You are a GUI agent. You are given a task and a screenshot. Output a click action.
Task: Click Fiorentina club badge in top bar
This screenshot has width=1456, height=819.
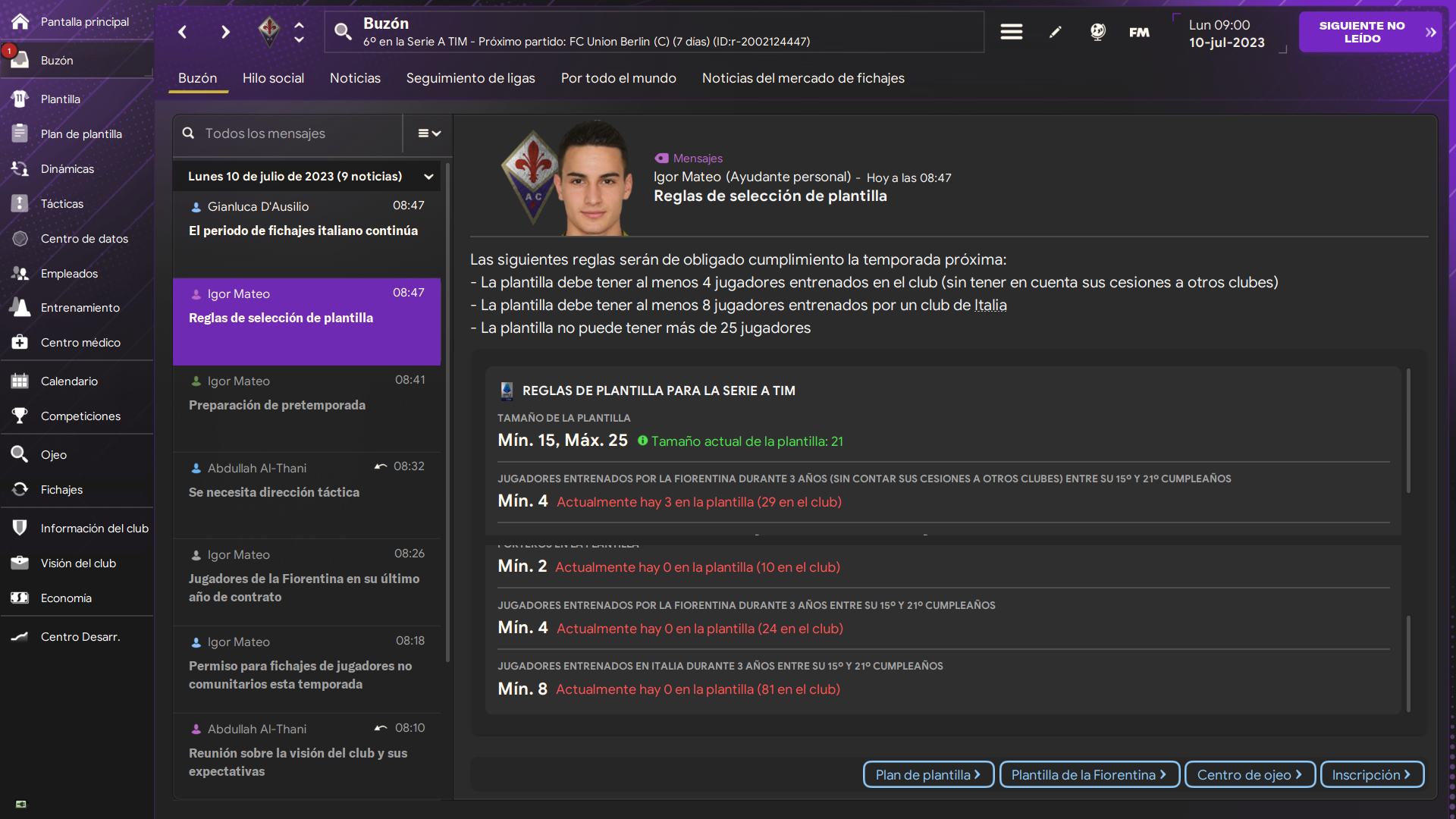click(x=269, y=31)
